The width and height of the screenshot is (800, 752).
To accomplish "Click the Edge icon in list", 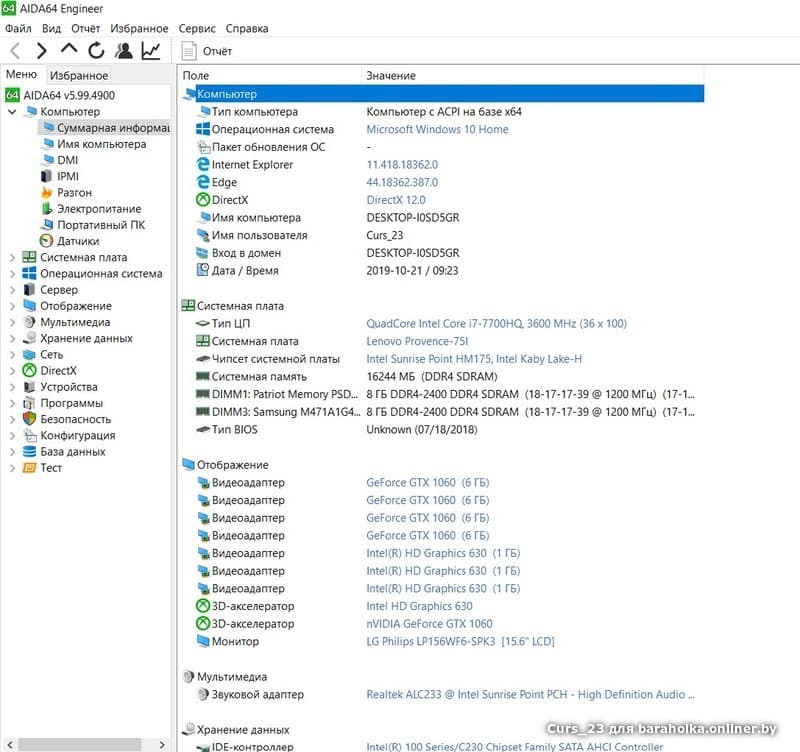I will coord(203,182).
